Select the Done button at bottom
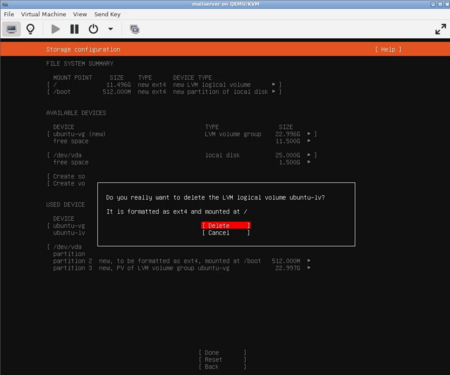The height and width of the screenshot is (375, 450). pyautogui.click(x=222, y=353)
